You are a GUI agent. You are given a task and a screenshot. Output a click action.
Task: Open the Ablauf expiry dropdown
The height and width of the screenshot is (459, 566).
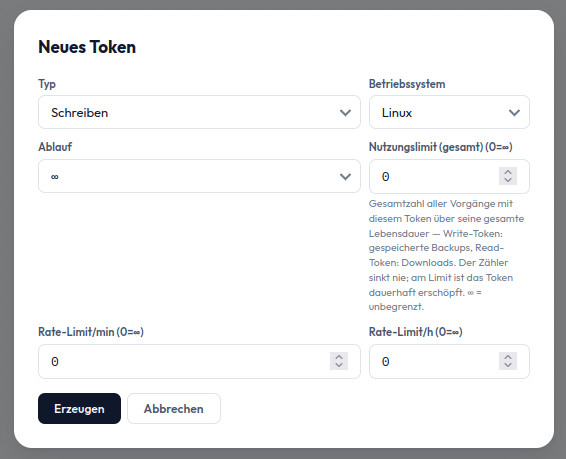199,176
